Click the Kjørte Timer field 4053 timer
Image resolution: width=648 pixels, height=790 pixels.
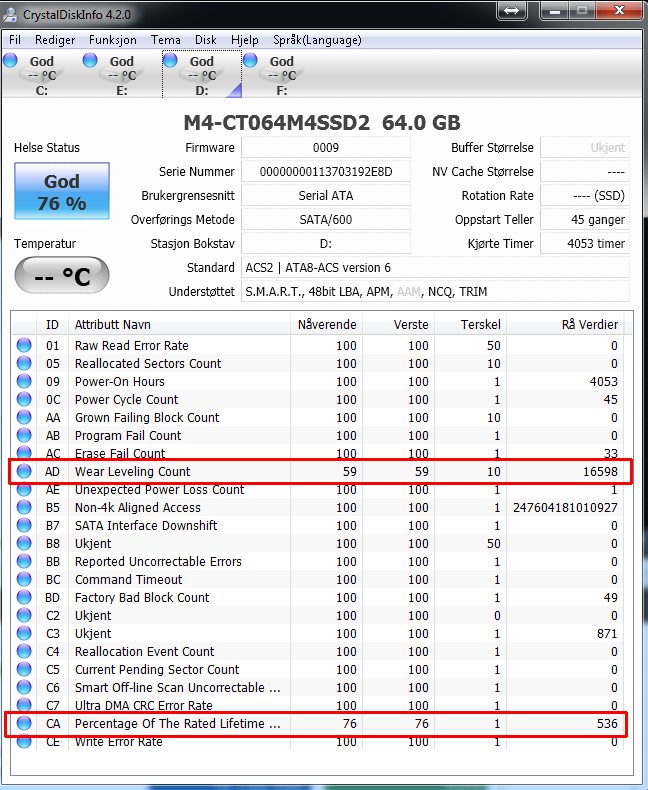tap(585, 244)
